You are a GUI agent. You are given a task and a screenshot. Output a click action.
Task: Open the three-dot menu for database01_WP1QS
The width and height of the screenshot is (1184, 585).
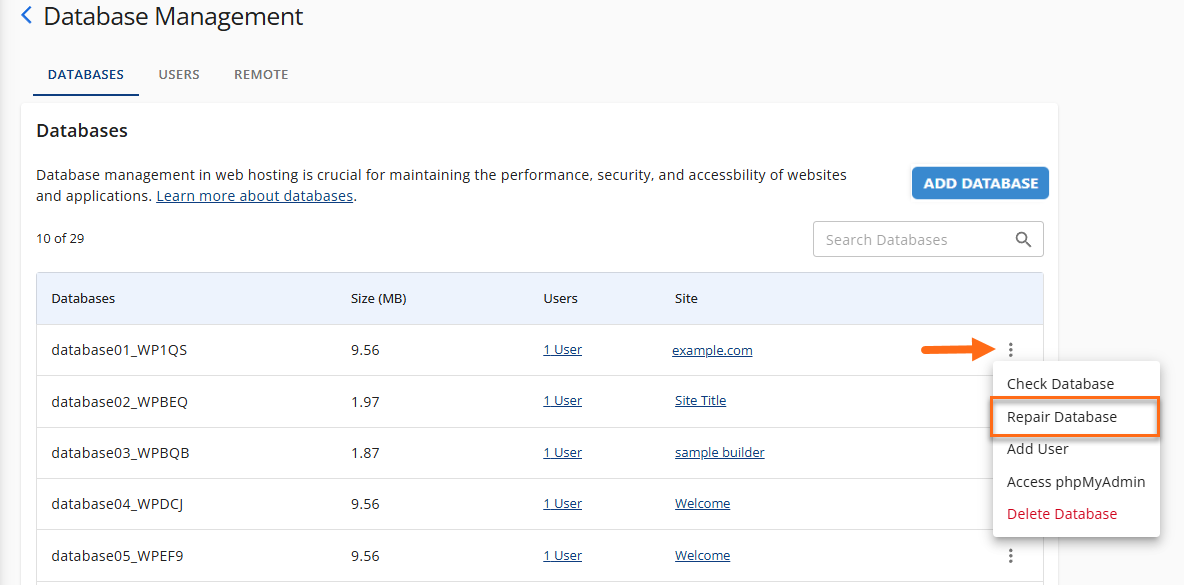1011,350
